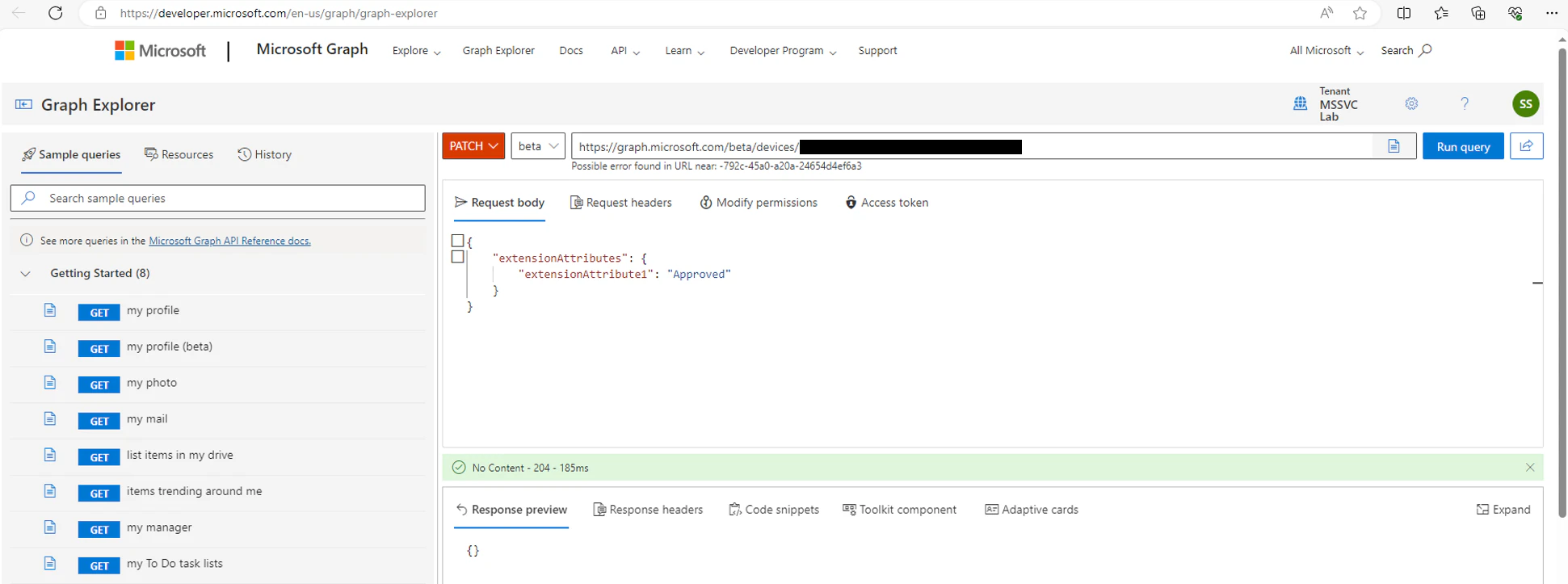Click the Microsoft logo
Image resolution: width=1568 pixels, height=584 pixels.
coord(160,51)
